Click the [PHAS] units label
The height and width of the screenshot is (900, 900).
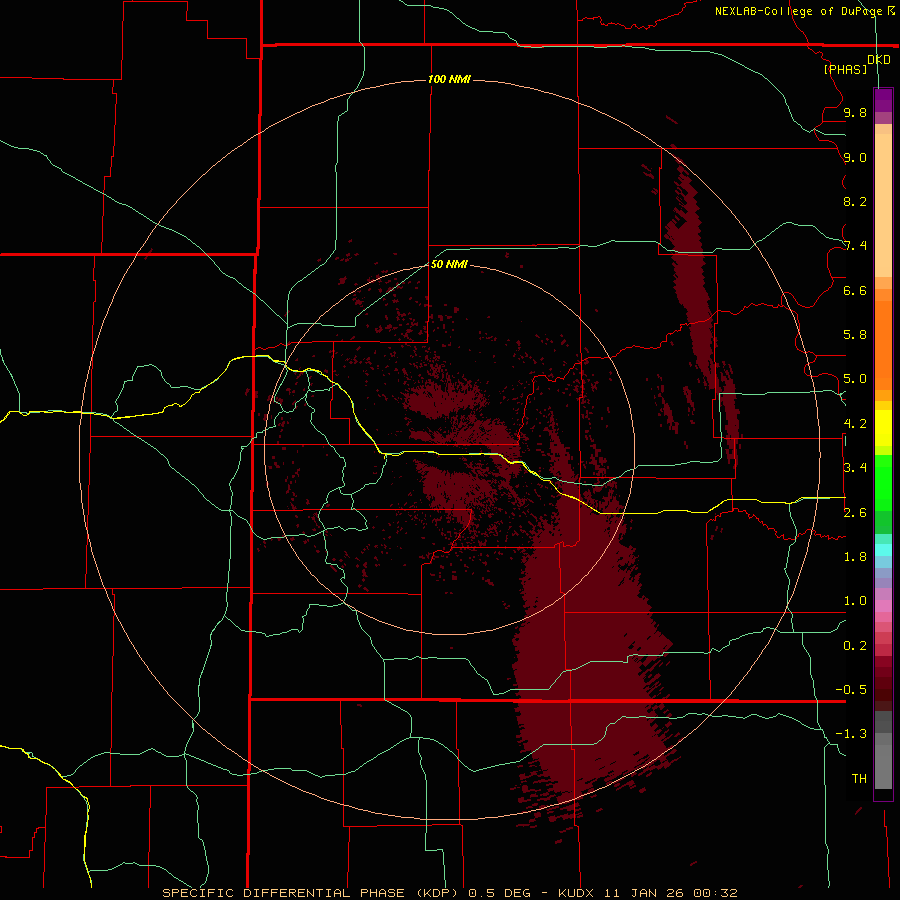[845, 69]
